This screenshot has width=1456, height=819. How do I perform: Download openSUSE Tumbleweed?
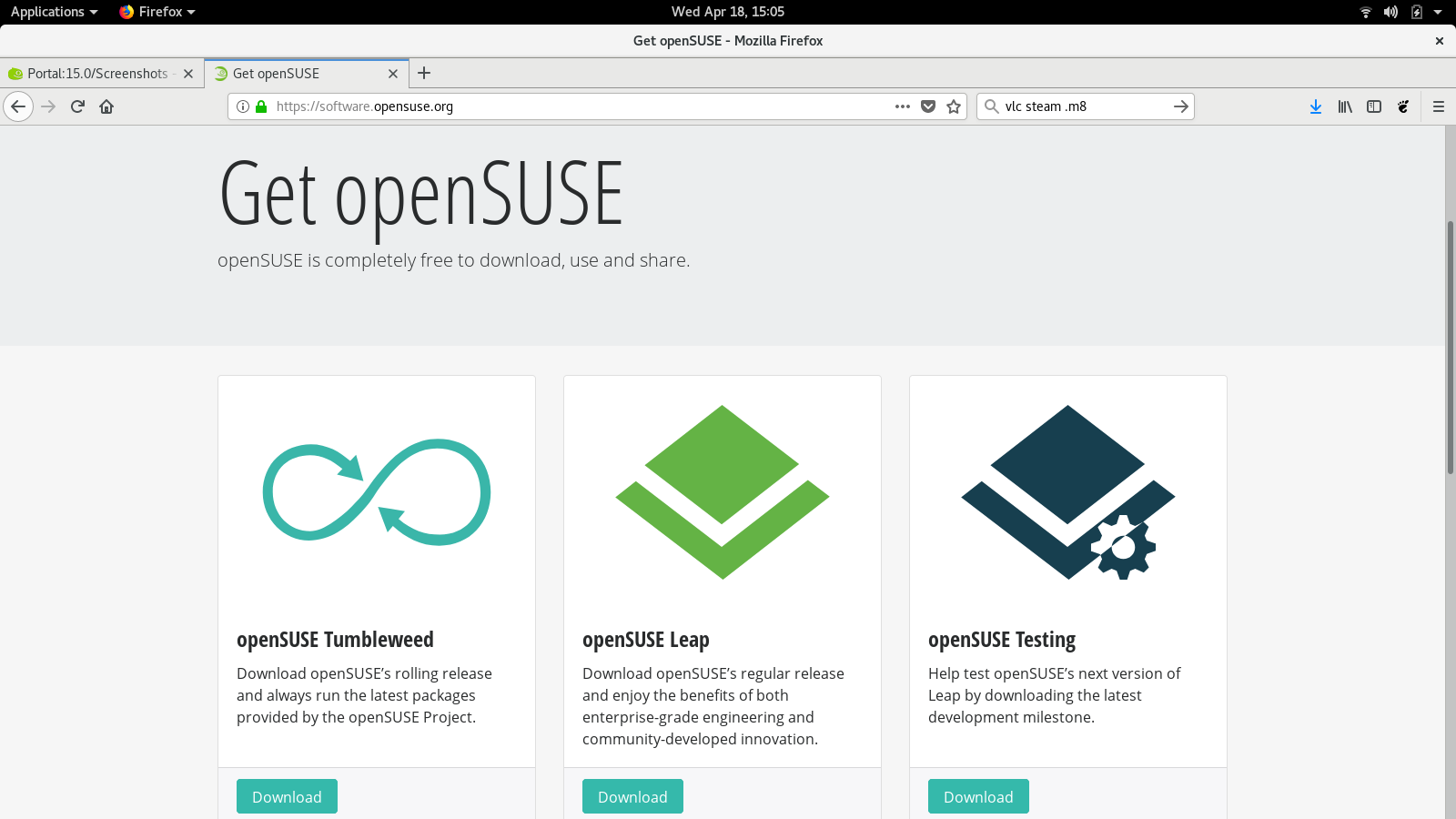click(x=286, y=795)
